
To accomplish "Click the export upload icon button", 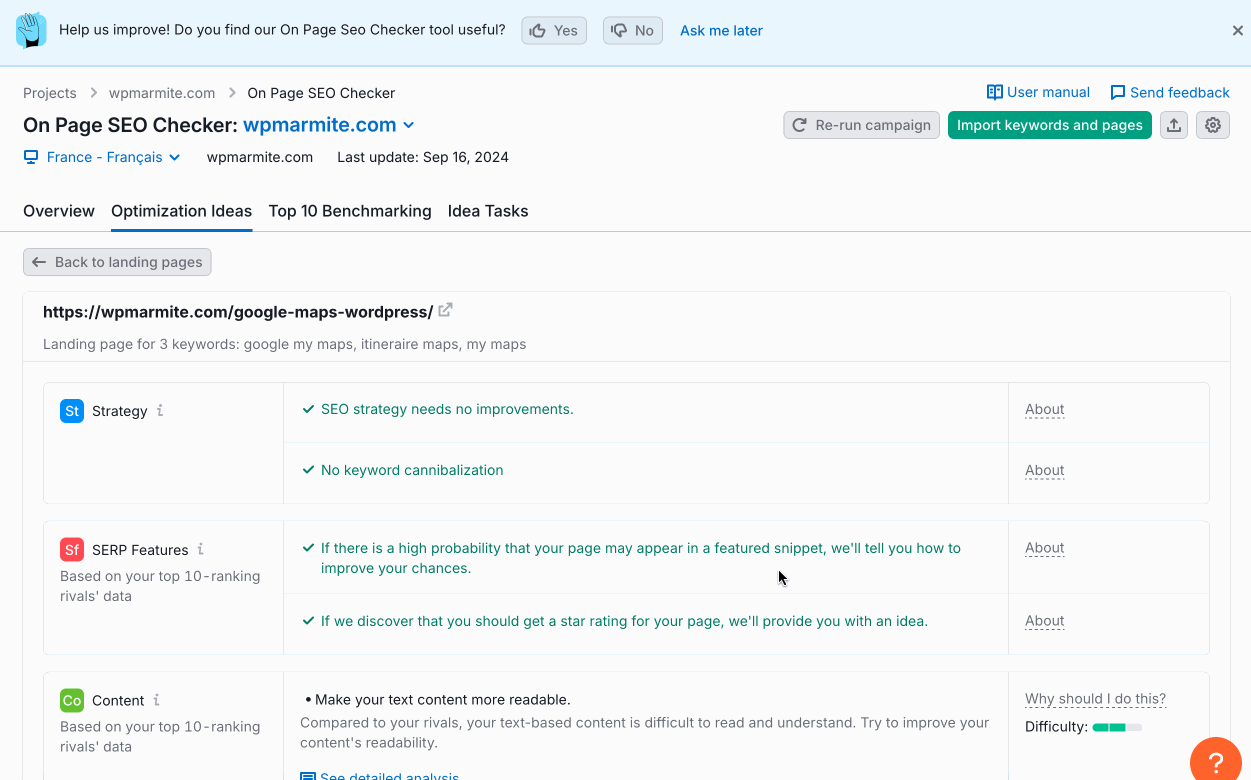I will click(1174, 125).
